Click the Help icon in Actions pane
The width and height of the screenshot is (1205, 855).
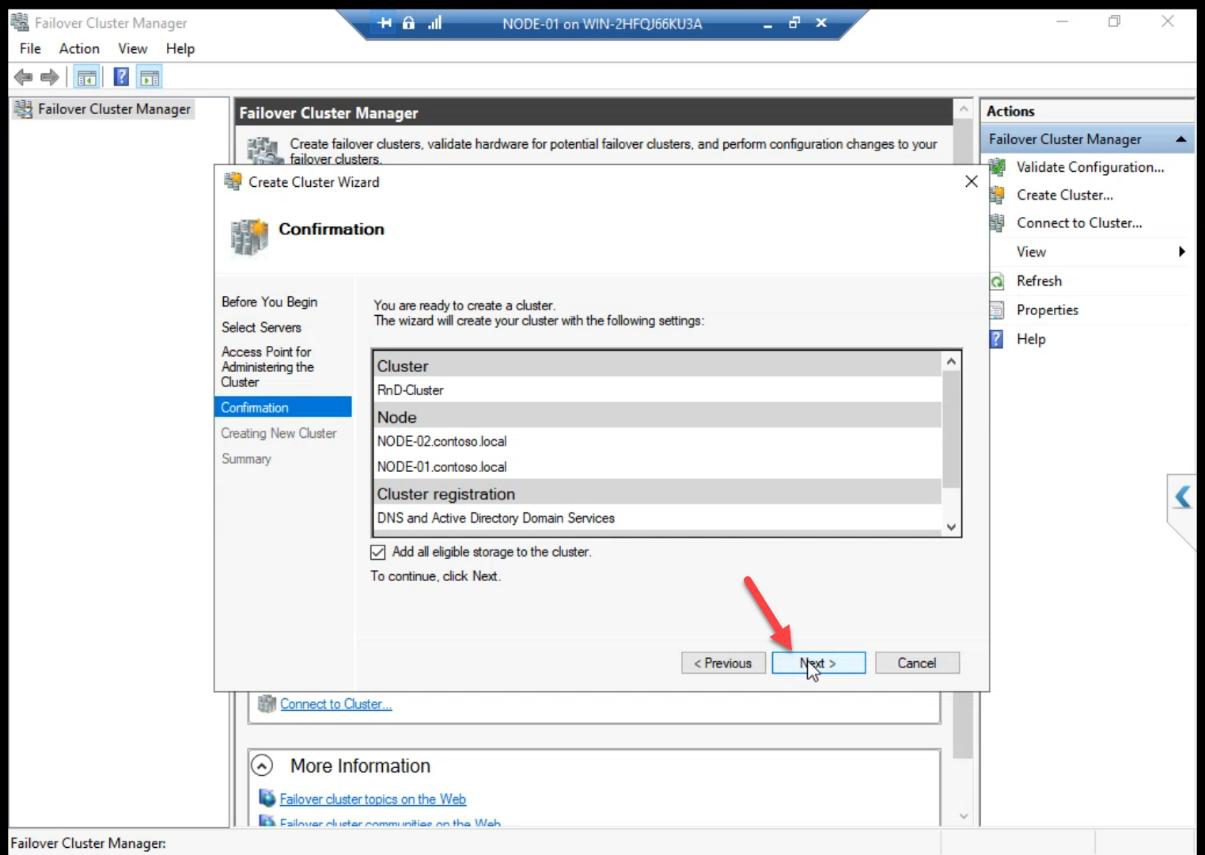(x=997, y=339)
